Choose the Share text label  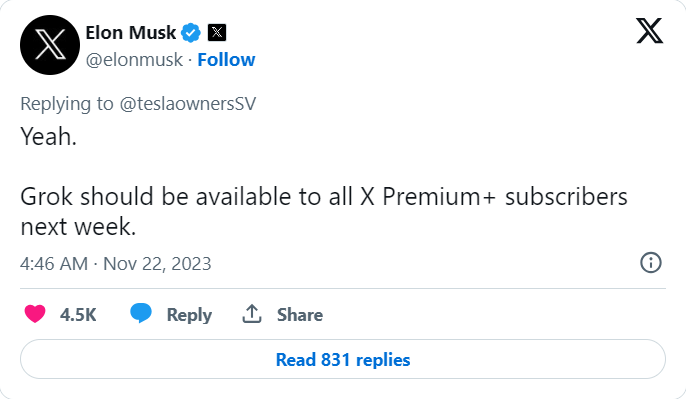(300, 315)
